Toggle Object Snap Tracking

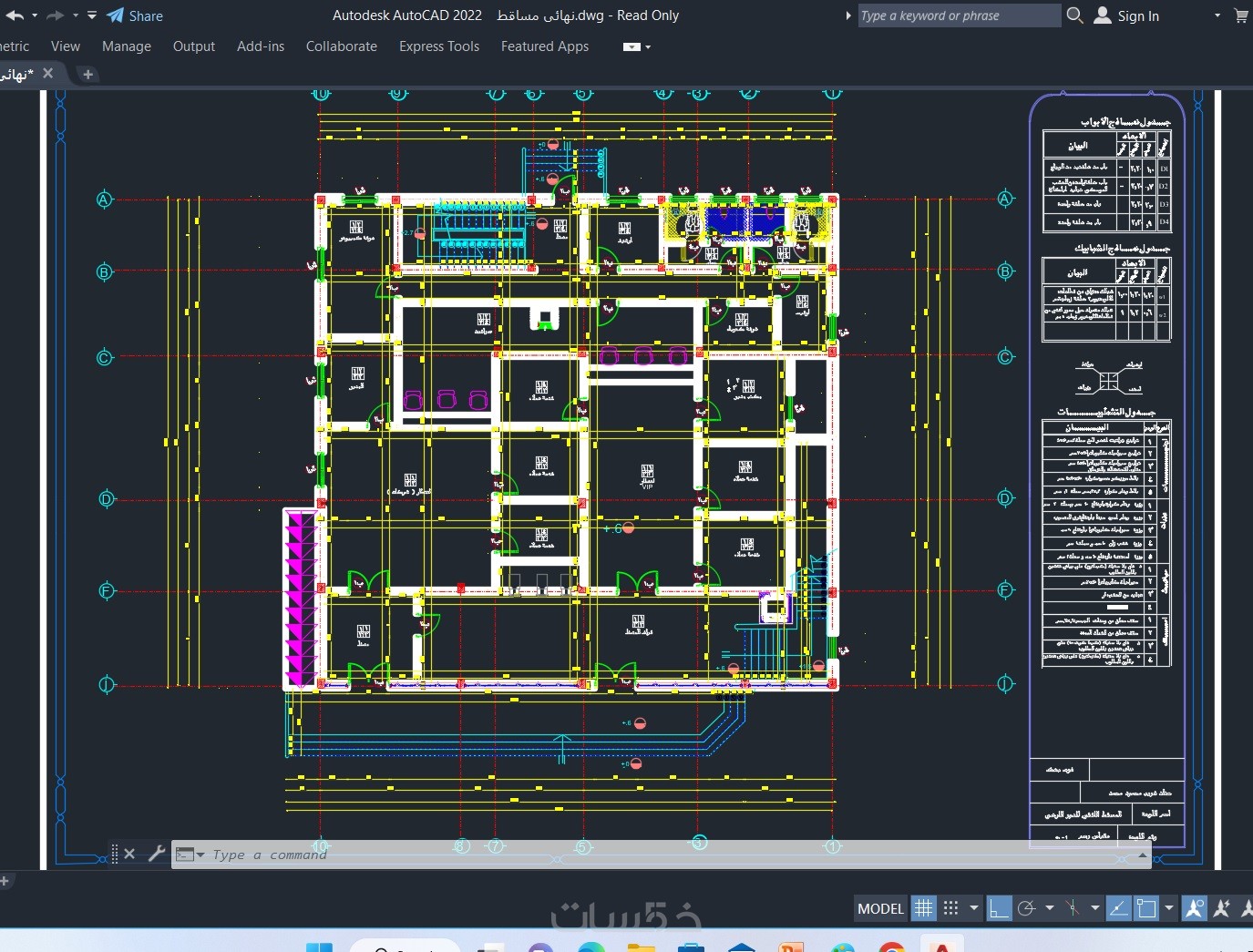1118,908
